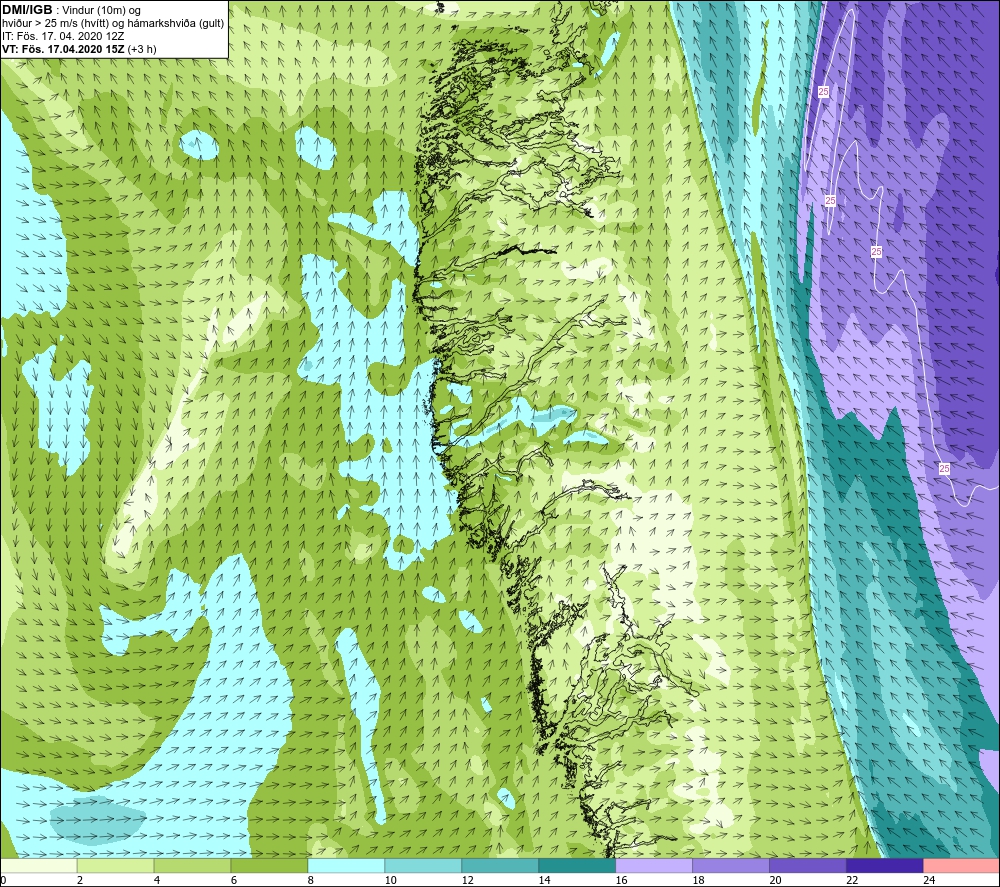Click the legend scale number "22"
The width and height of the screenshot is (1000, 887).
pyautogui.click(x=852, y=880)
